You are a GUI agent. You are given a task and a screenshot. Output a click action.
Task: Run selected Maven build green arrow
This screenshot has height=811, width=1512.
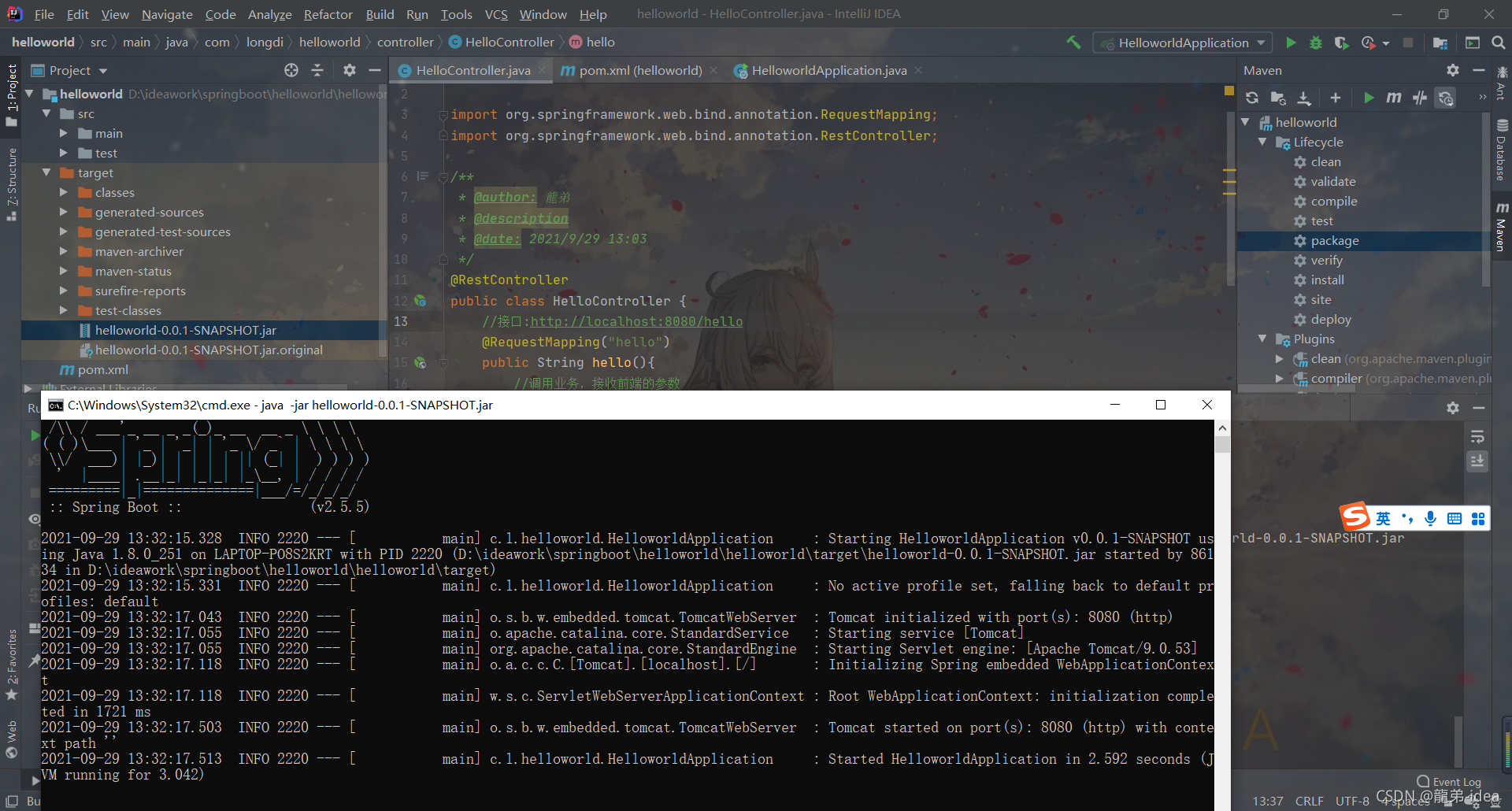pyautogui.click(x=1369, y=98)
